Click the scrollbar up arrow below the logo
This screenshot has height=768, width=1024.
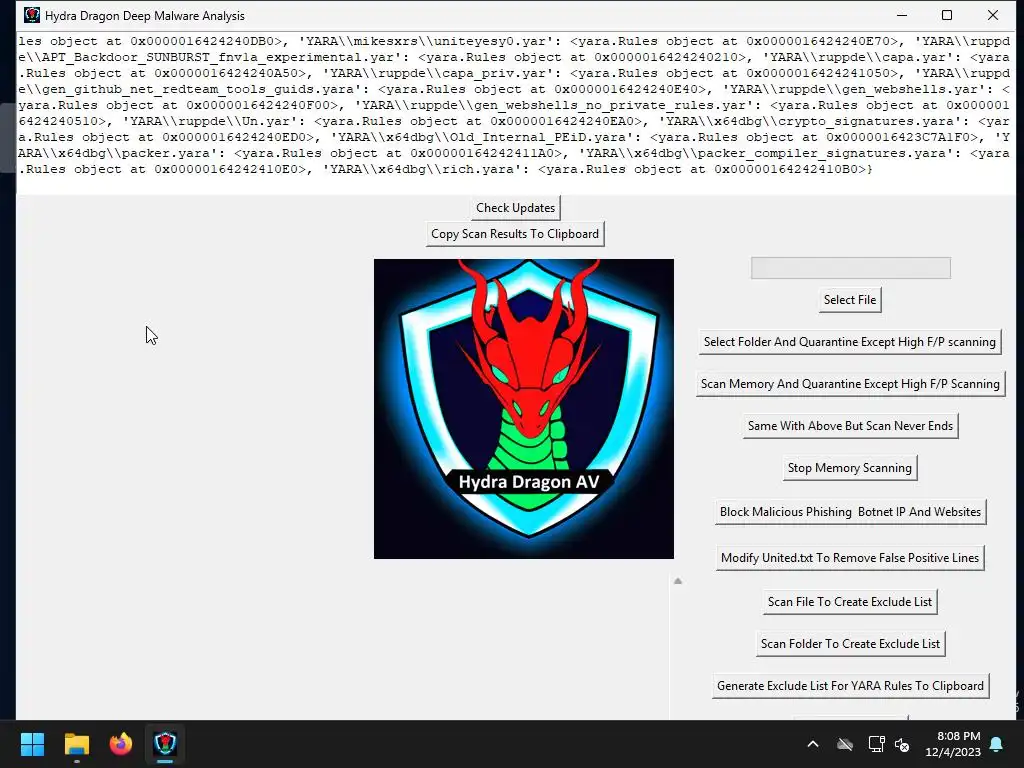[x=678, y=581]
